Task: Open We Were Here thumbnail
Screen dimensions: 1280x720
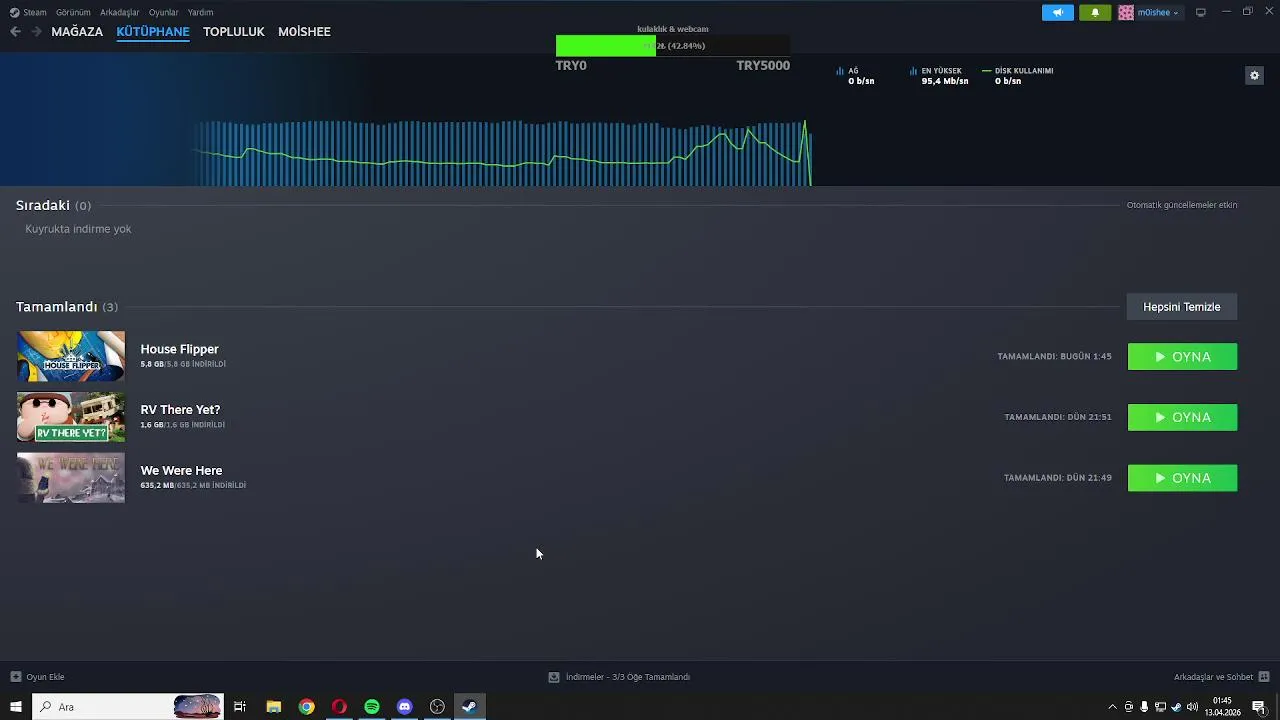Action: tap(71, 478)
